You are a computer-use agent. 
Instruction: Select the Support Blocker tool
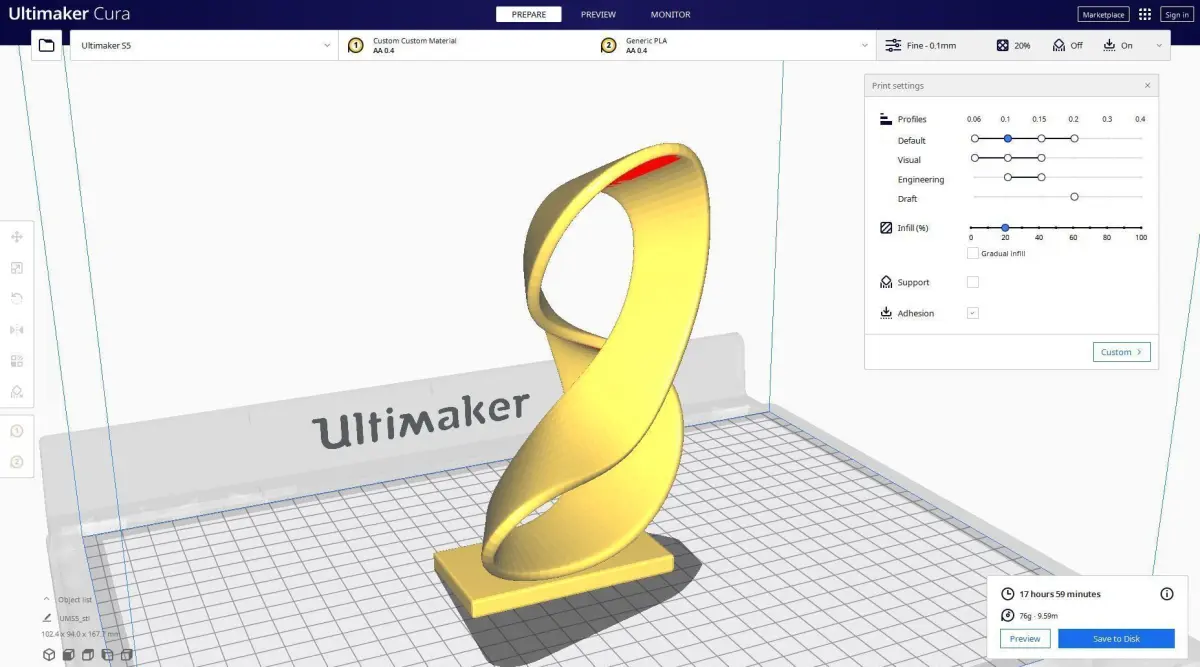tap(17, 392)
